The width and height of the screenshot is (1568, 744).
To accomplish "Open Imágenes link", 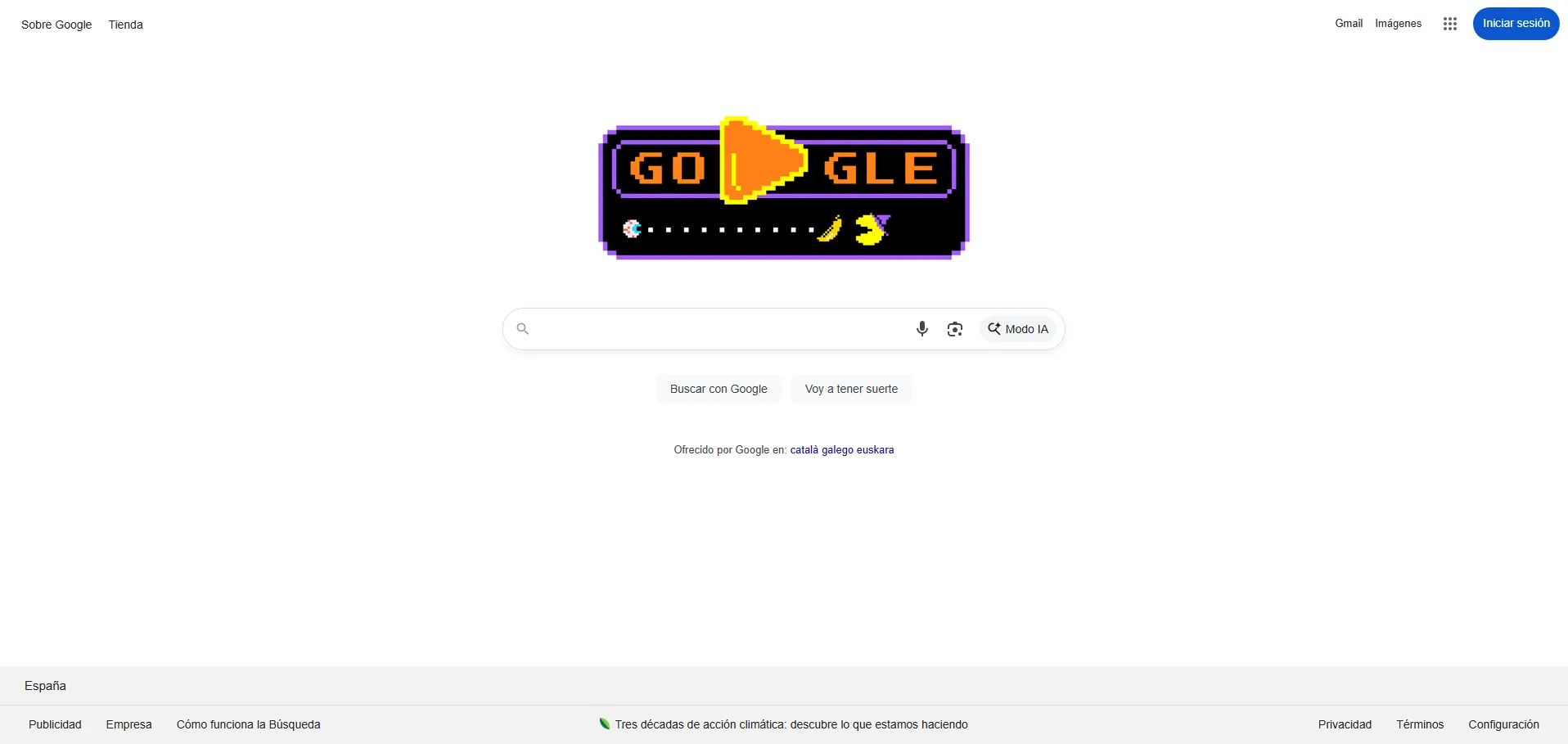I will [x=1399, y=23].
